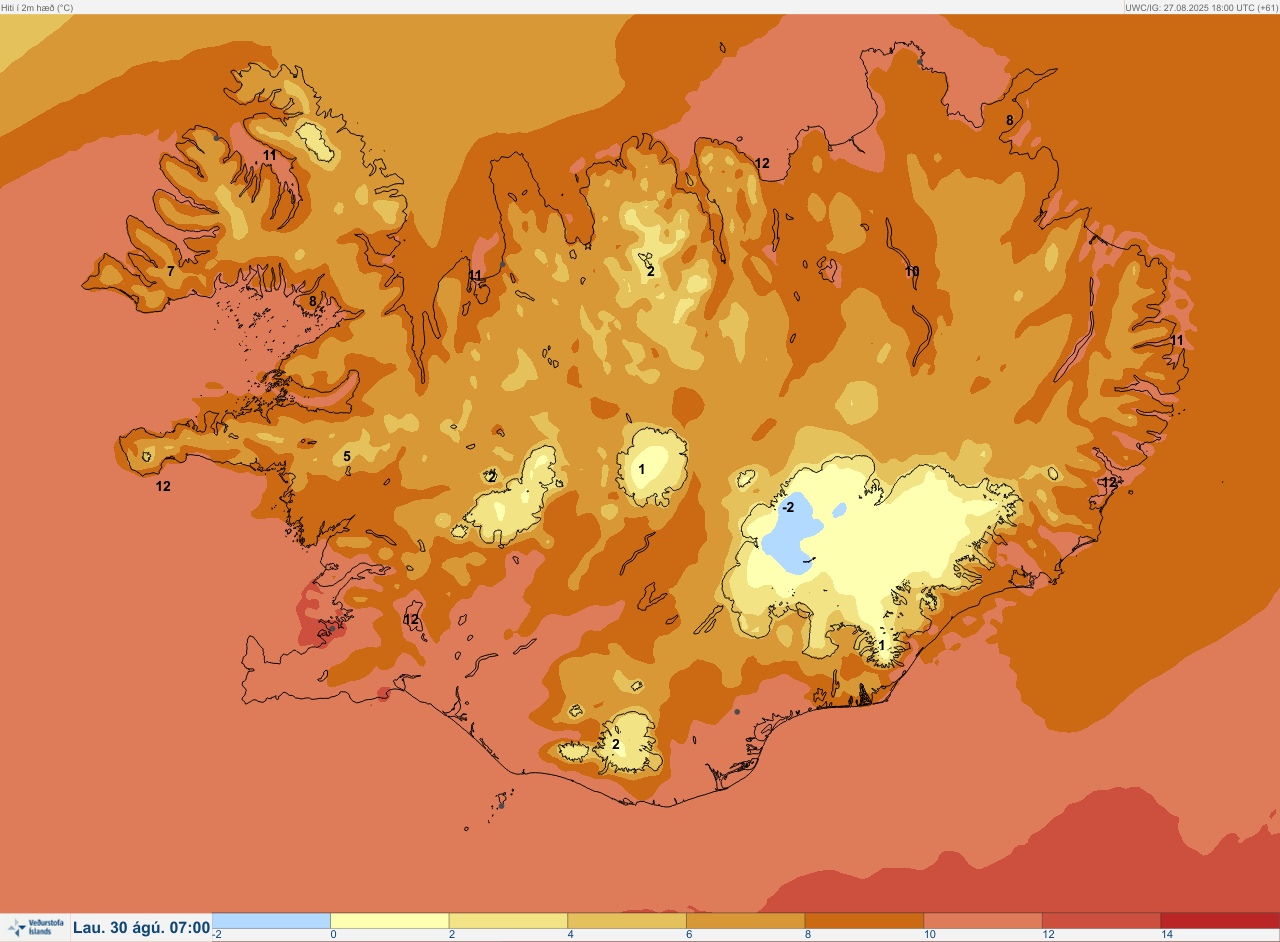Choose the 10 to 12 degree legend swatch
1280x942 pixels.
click(x=983, y=920)
